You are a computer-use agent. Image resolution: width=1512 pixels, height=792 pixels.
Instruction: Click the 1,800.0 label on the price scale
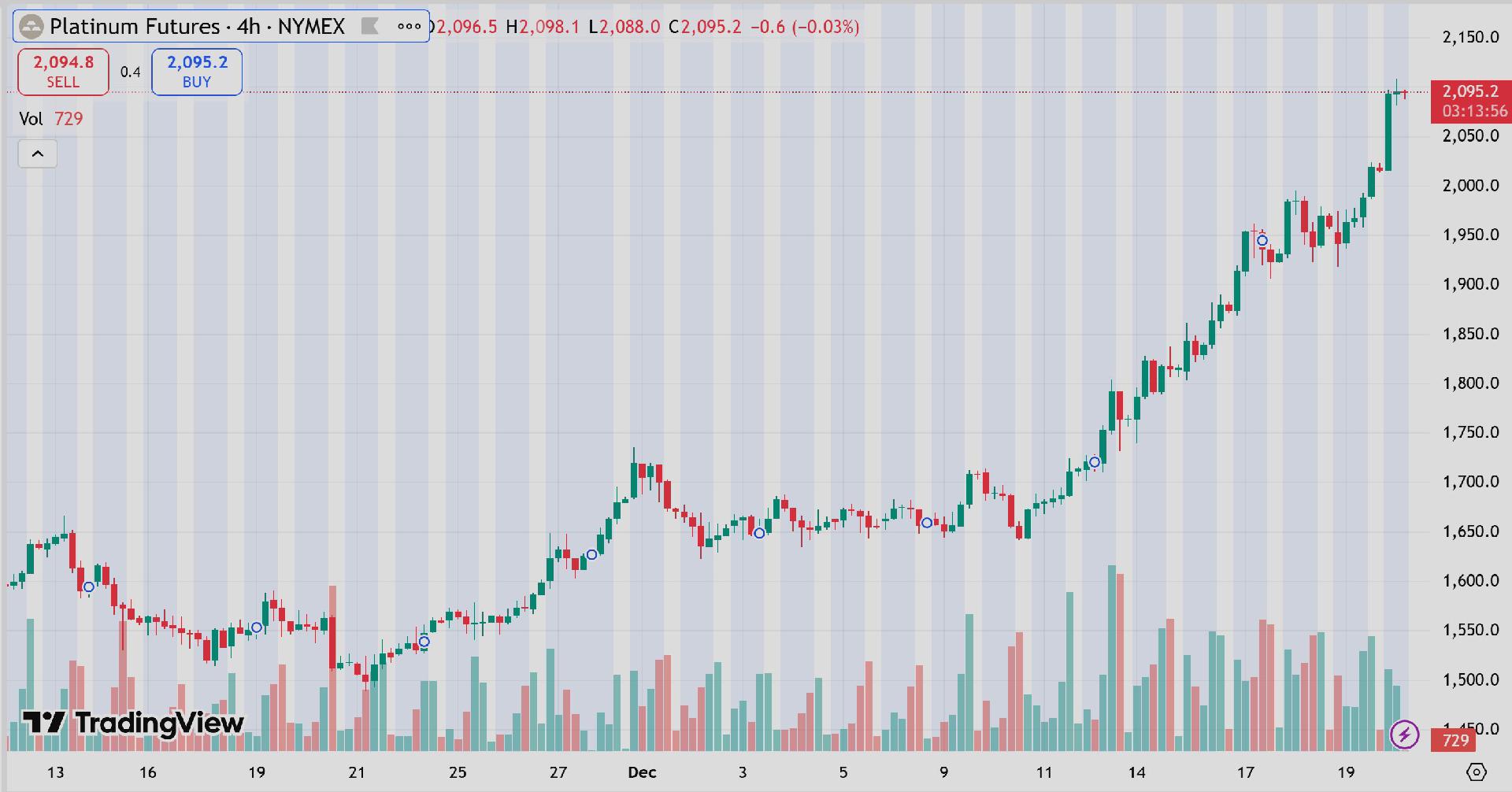pyautogui.click(x=1470, y=383)
